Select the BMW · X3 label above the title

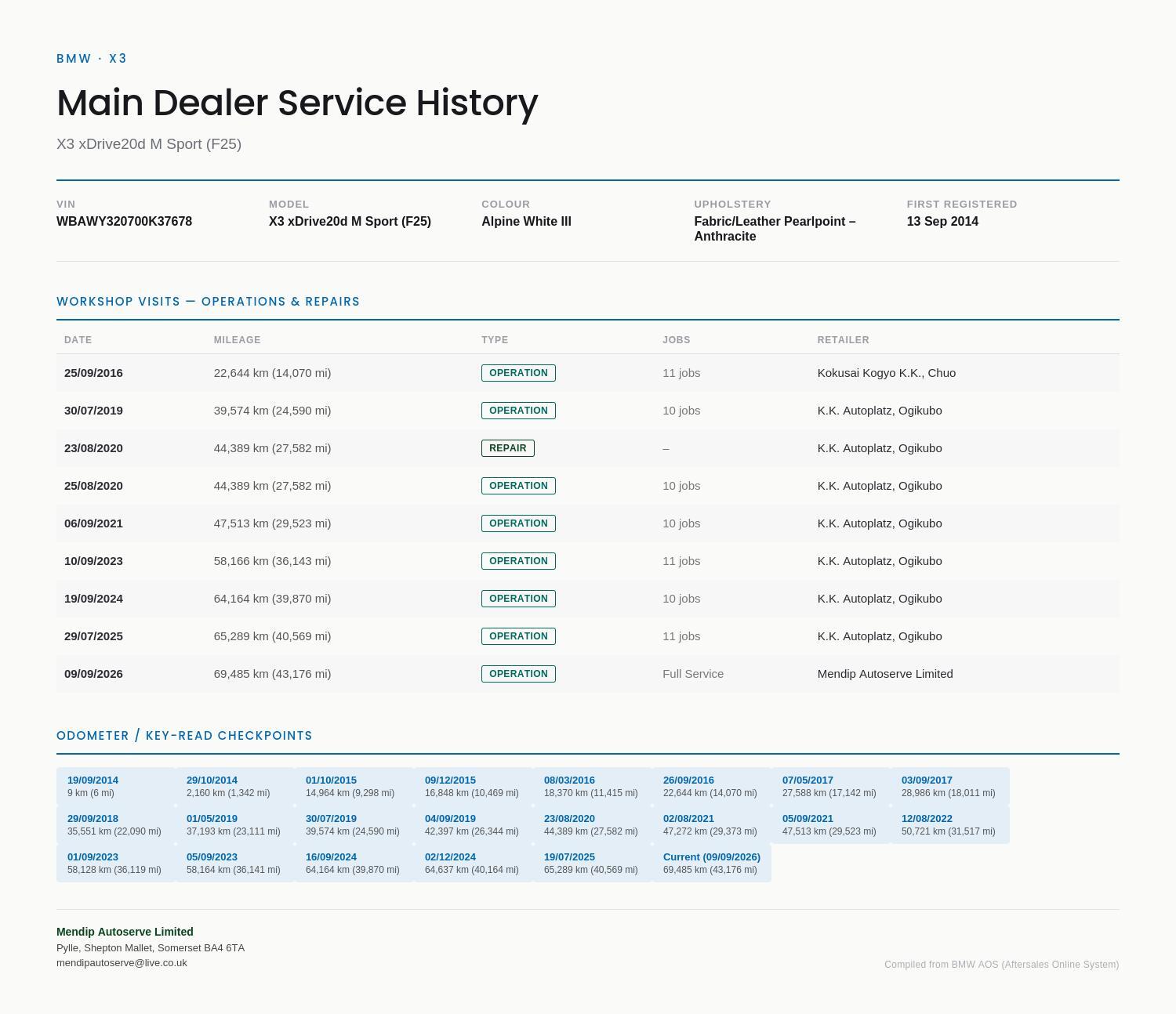(92, 59)
